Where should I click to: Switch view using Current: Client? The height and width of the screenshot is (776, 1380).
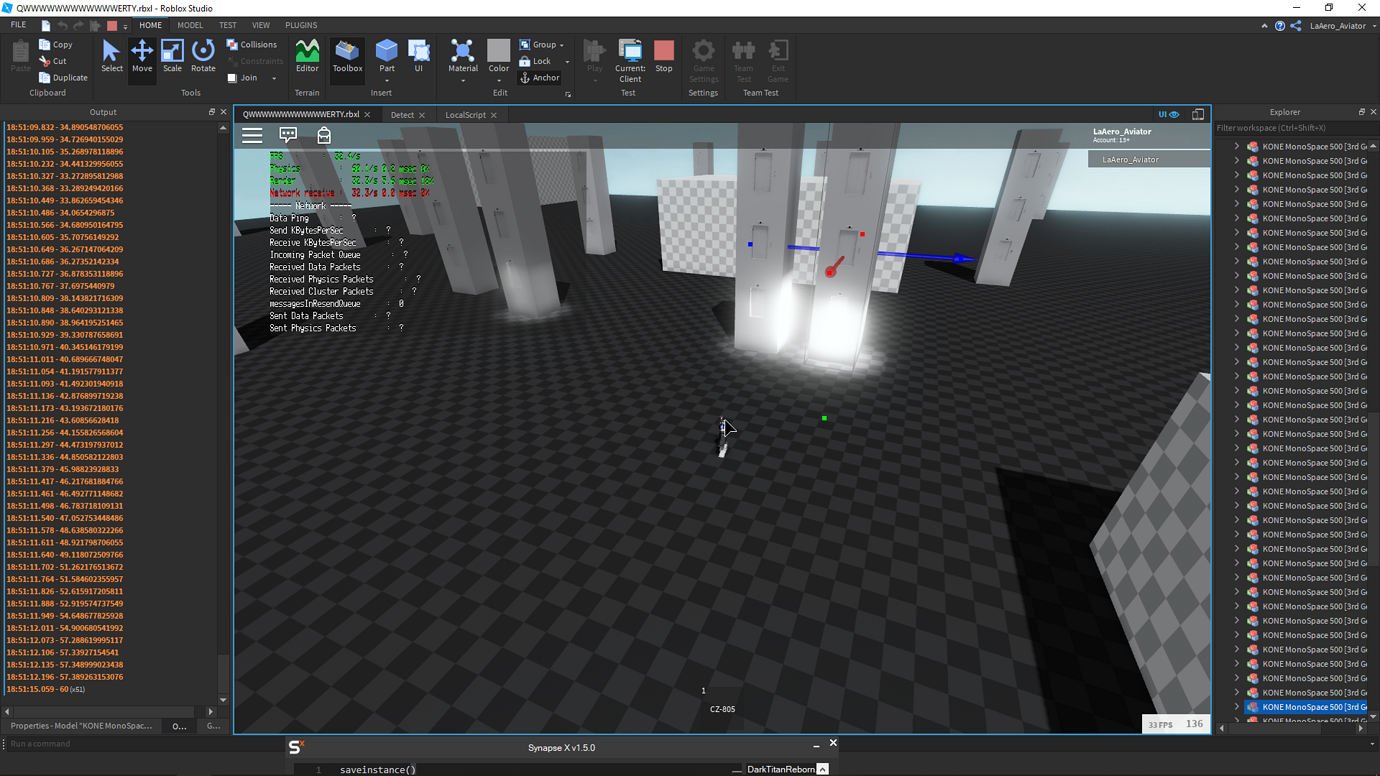point(630,60)
